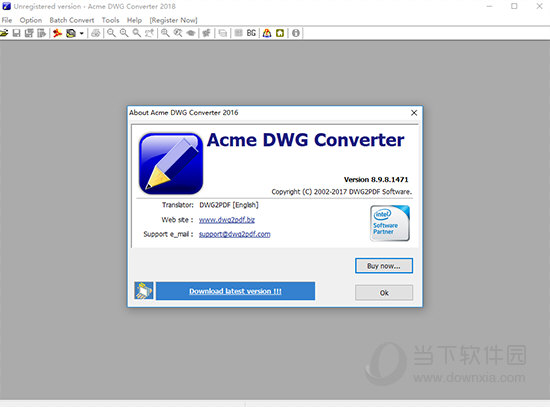
Task: Maximize the main application window
Action: pyautogui.click(x=514, y=6)
